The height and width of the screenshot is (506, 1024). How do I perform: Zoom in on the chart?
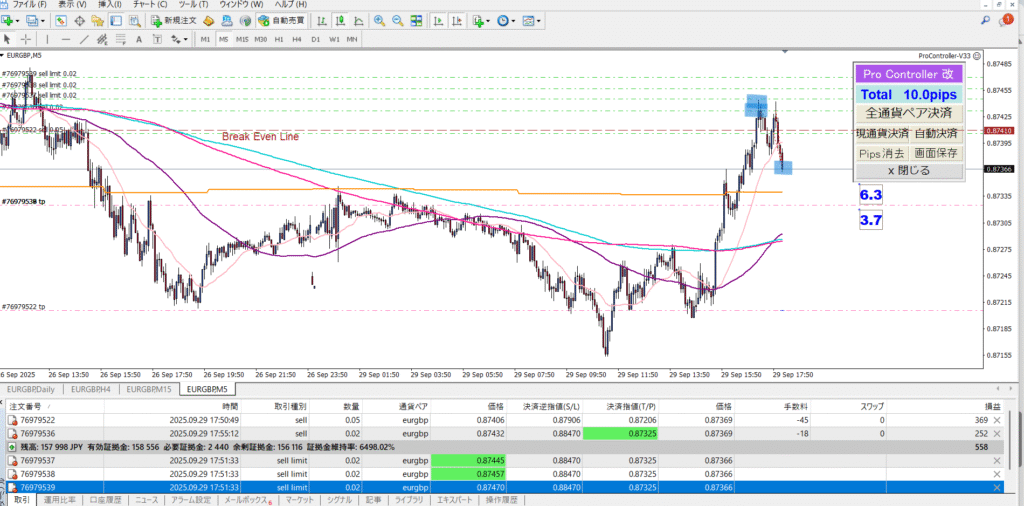[x=380, y=20]
